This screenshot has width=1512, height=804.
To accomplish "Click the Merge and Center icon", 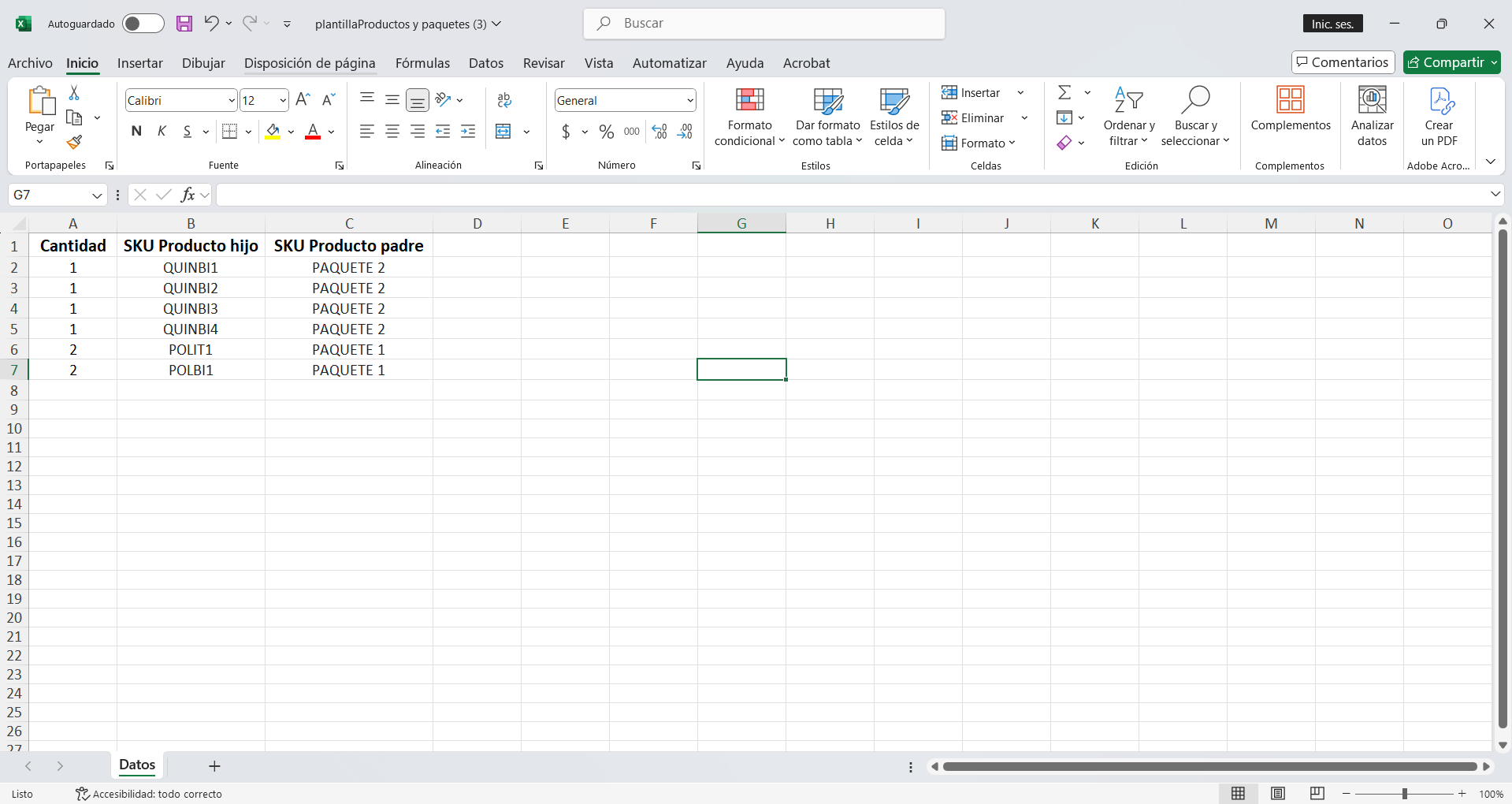I will click(x=503, y=132).
